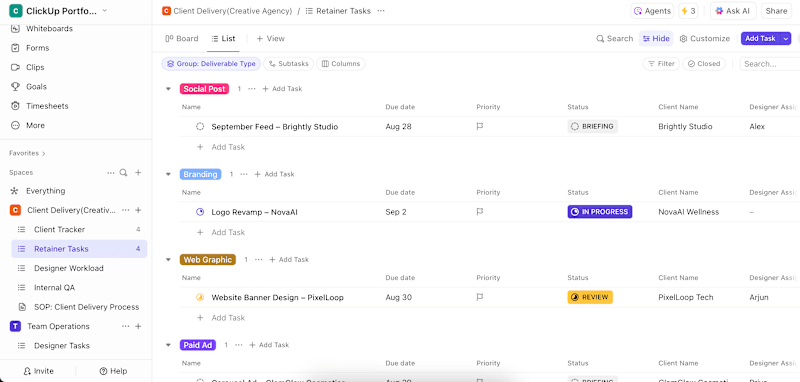This screenshot has height=382, width=800.
Task: Open the ClickUp workspace avatar icon
Action: 15,11
